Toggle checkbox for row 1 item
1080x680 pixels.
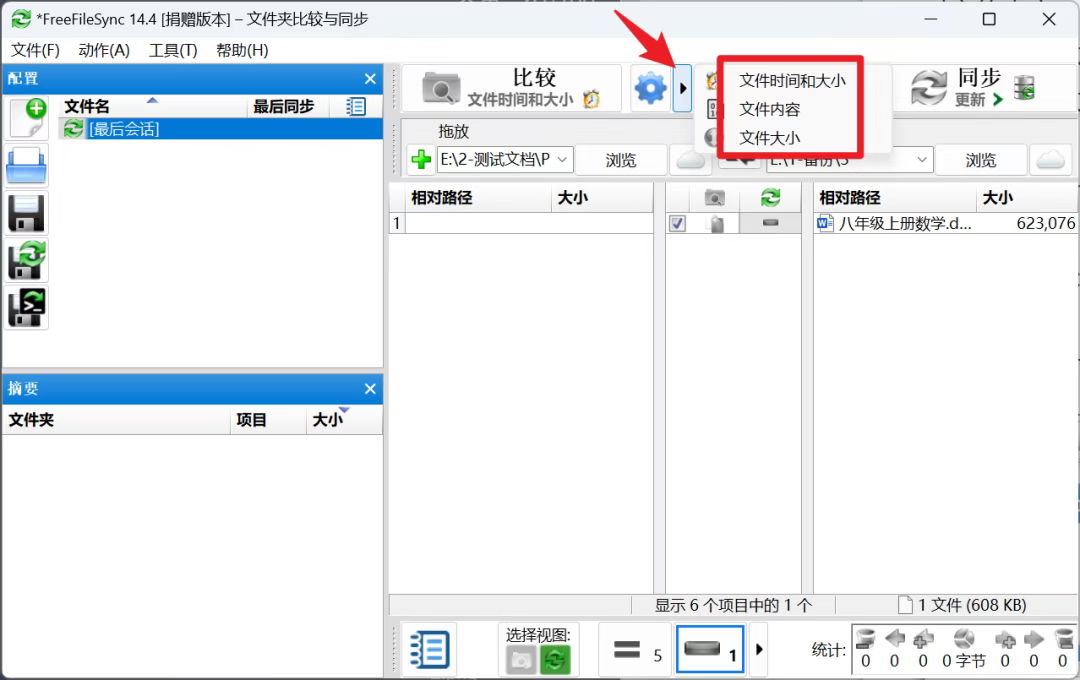678,223
